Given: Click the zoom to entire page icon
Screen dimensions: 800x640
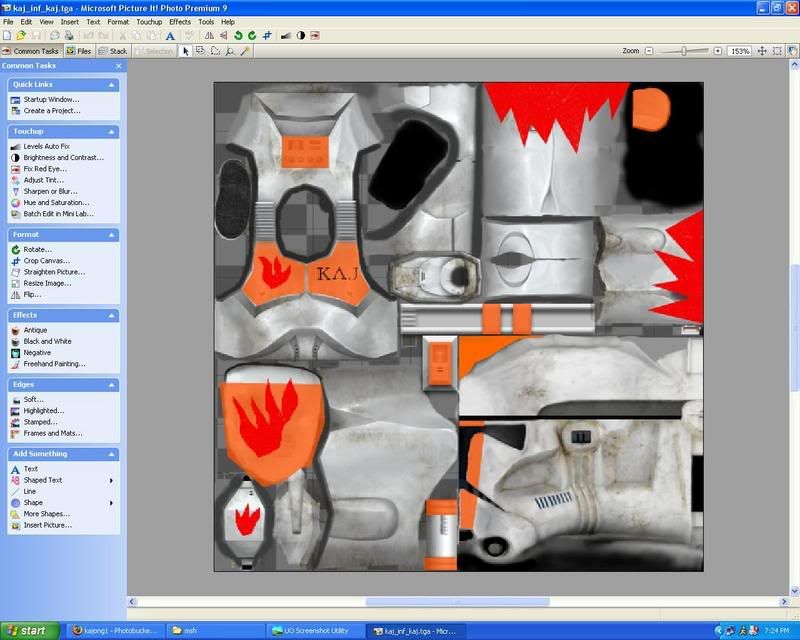Looking at the screenshot, I should (777, 51).
